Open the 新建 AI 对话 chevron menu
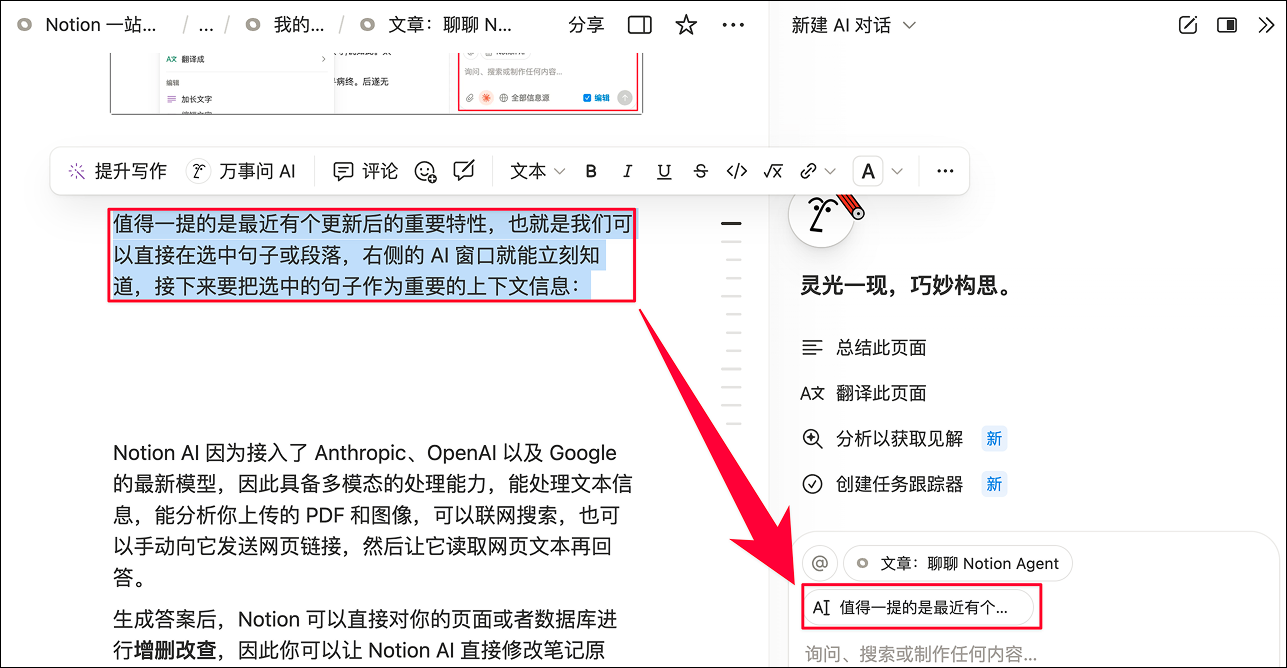The height and width of the screenshot is (668, 1287). (908, 24)
